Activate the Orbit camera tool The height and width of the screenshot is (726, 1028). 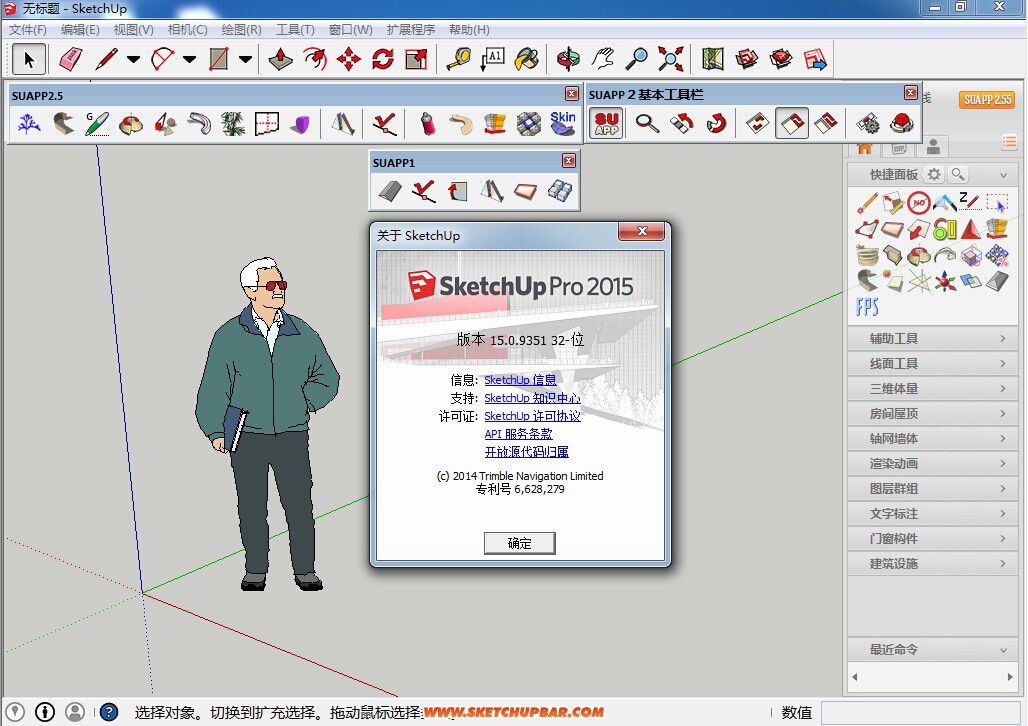click(568, 59)
